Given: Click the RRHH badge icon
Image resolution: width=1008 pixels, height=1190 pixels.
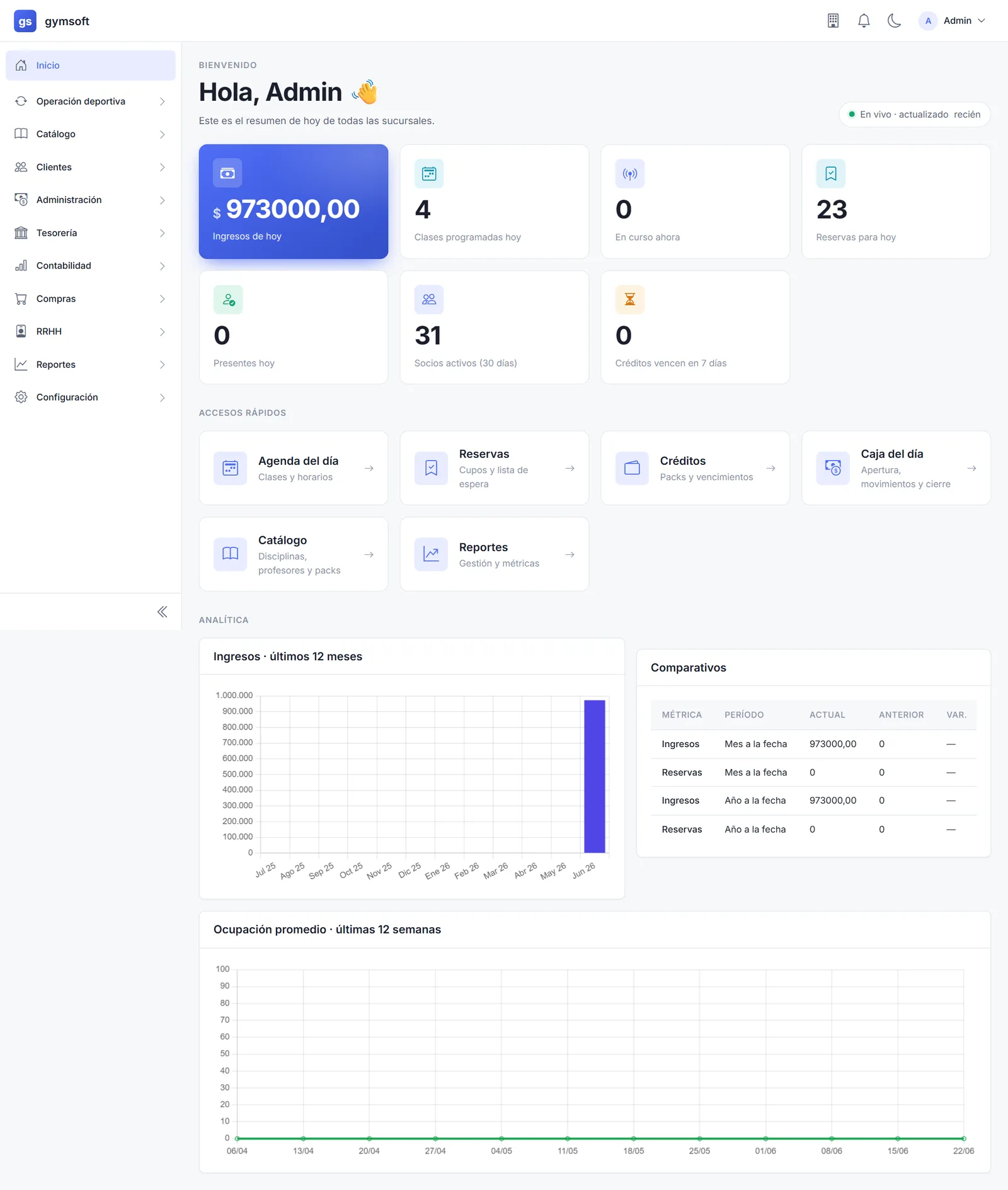Looking at the screenshot, I should pyautogui.click(x=21, y=331).
